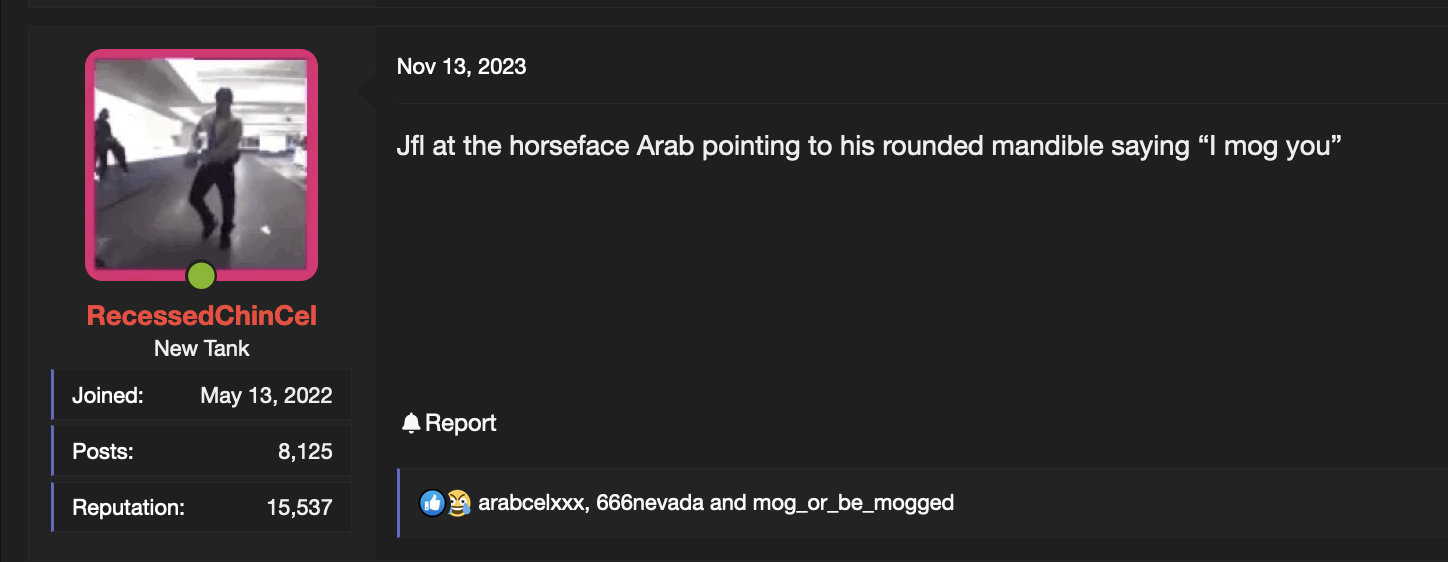Click the bell icon next to Report
Screen dimensions: 1448x562
[x=411, y=423]
